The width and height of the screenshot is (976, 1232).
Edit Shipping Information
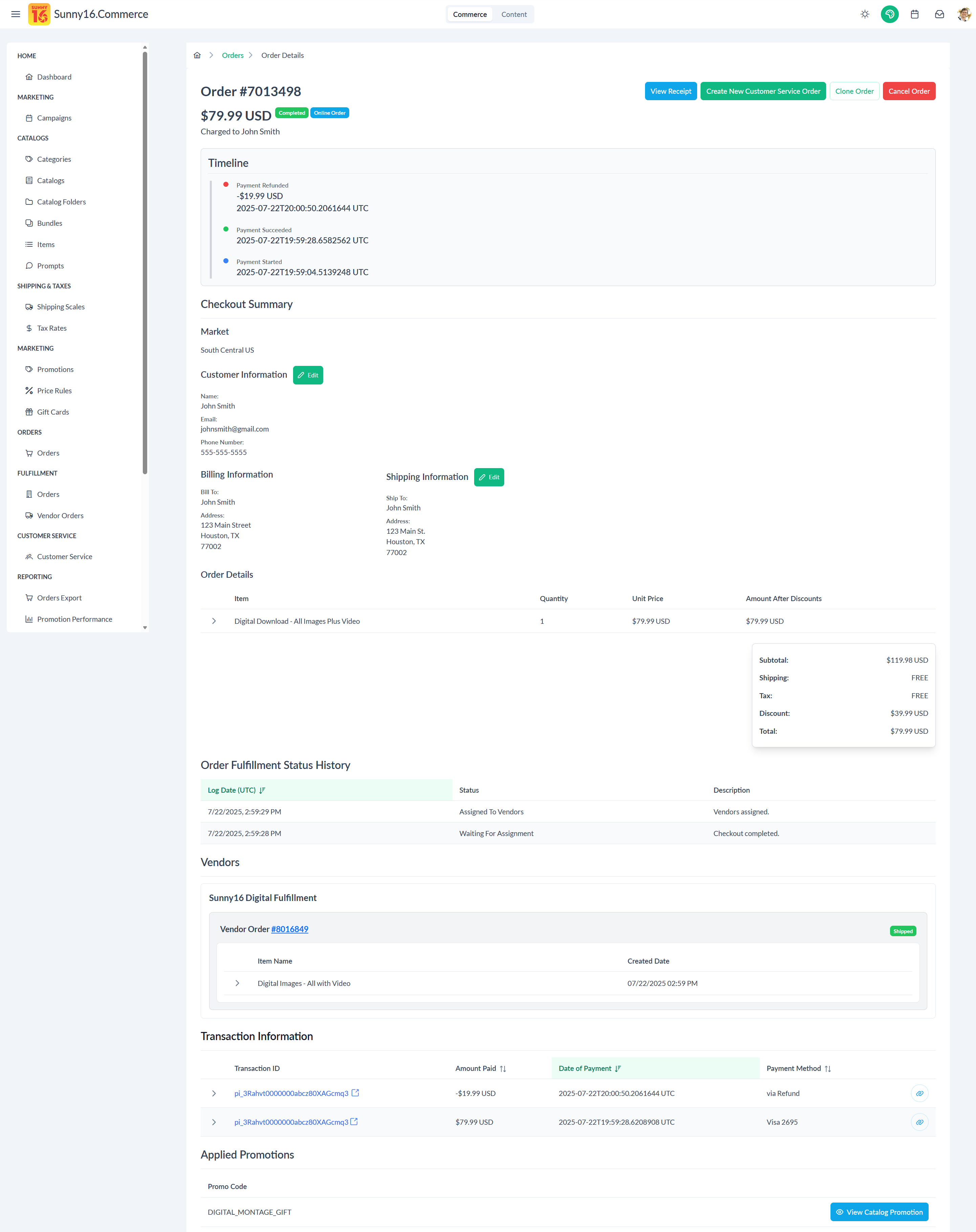click(489, 477)
